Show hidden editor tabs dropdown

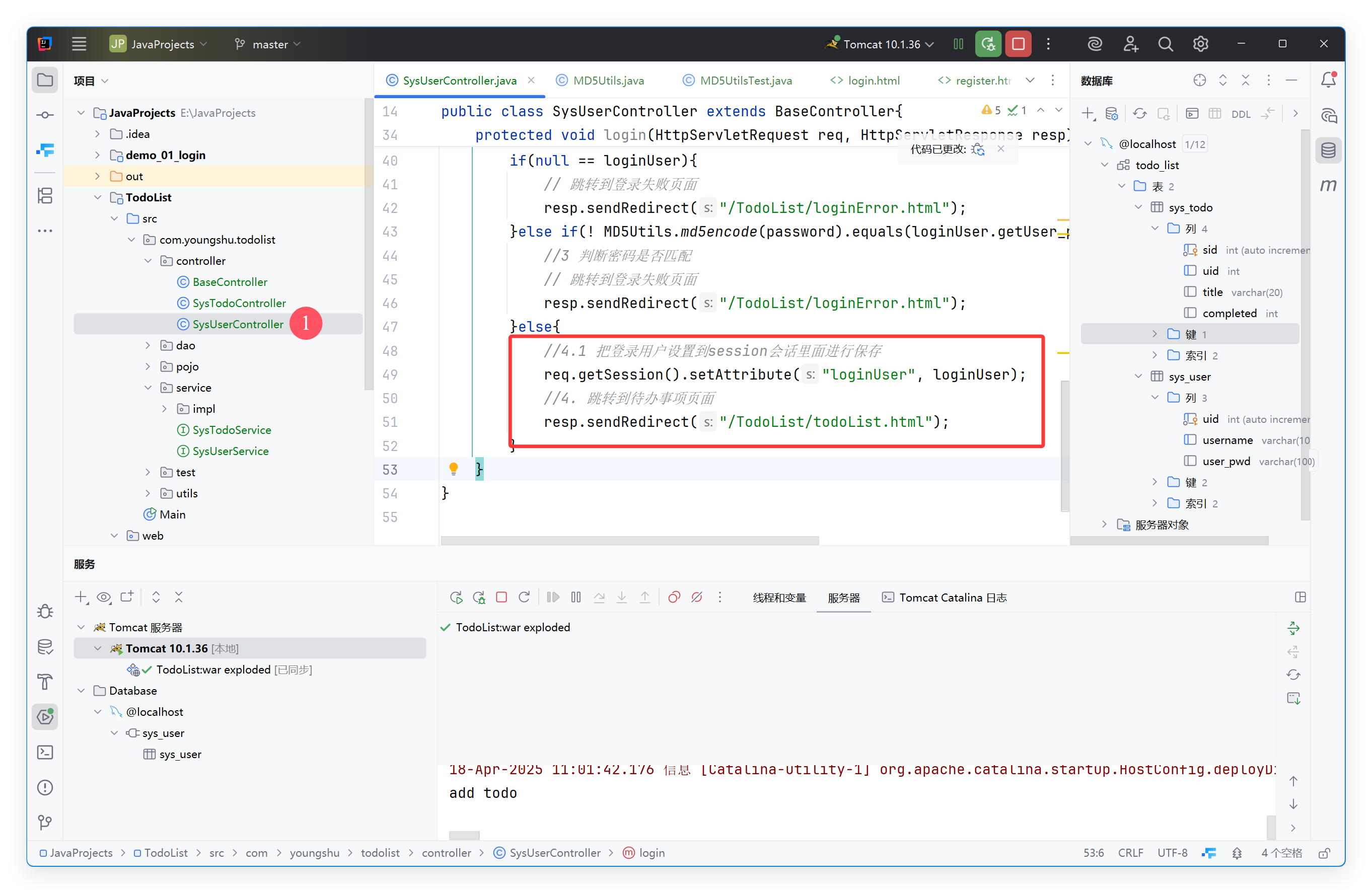(x=1030, y=80)
